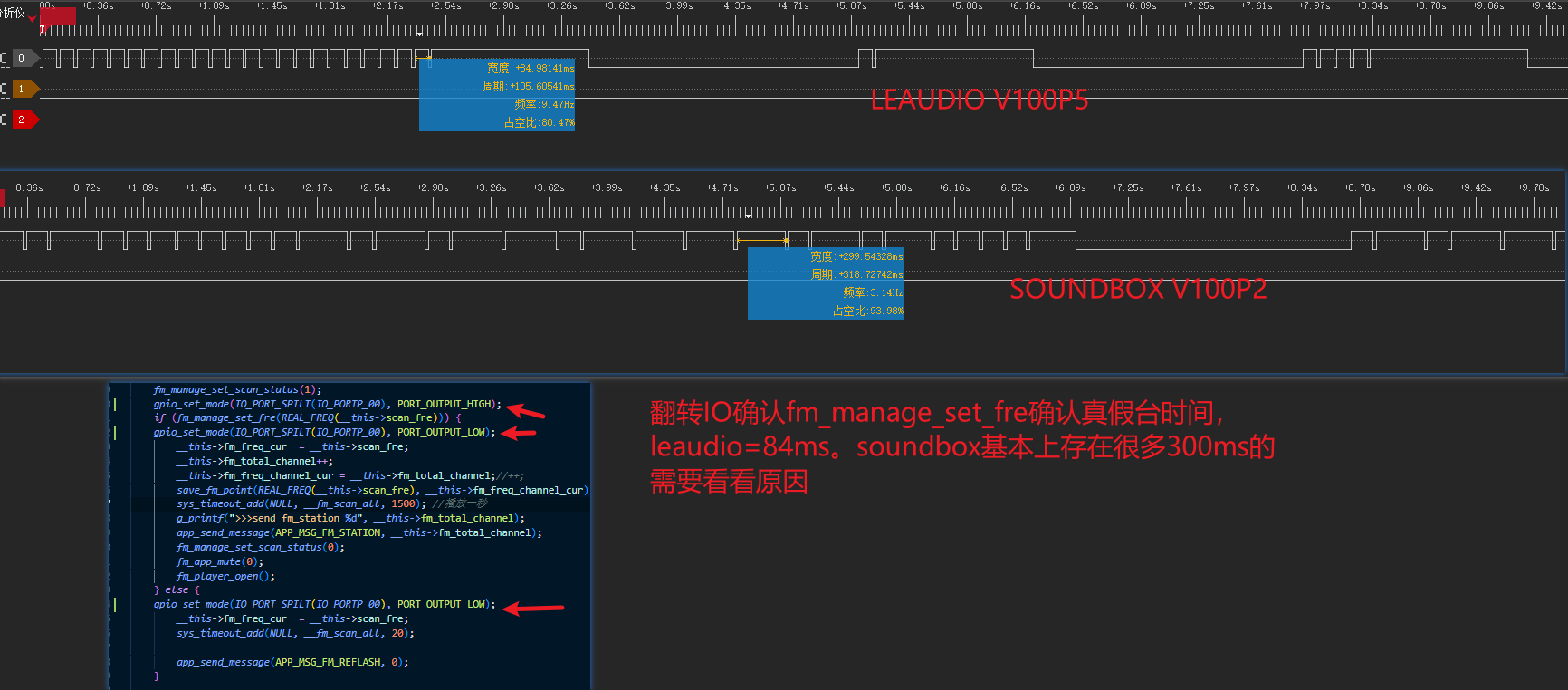
Task: Click the 占空比 80.47% duty cycle readout
Action: tap(540, 122)
